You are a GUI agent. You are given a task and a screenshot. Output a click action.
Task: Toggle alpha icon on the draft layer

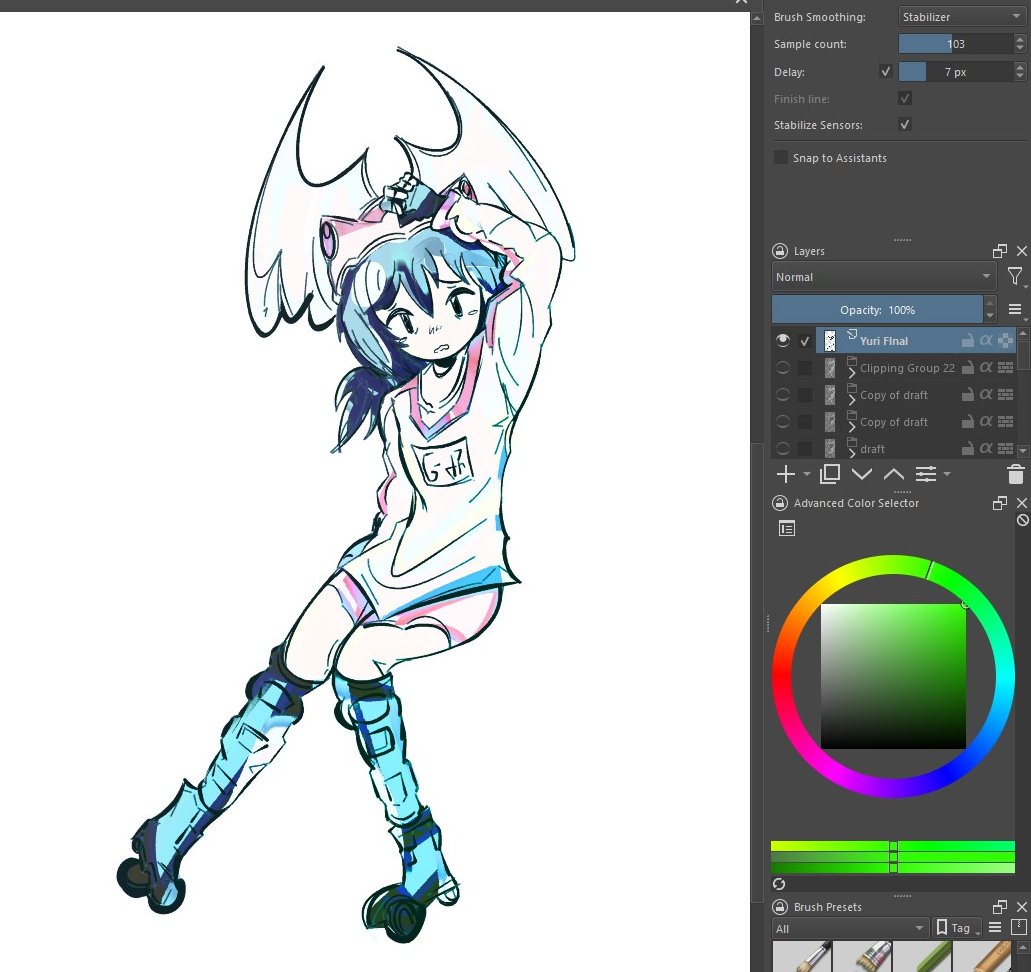(x=986, y=449)
